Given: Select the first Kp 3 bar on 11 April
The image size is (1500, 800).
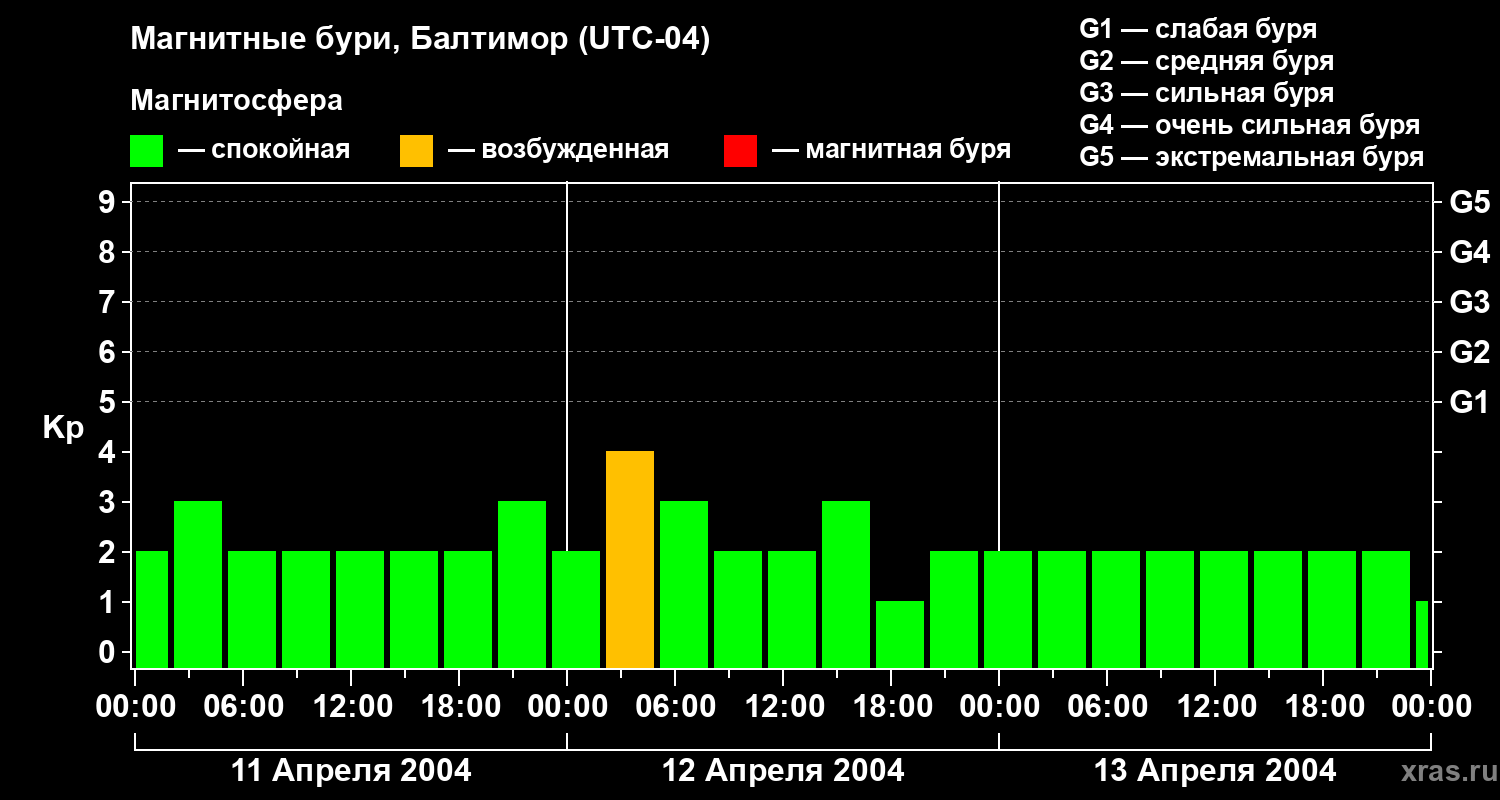Looking at the screenshot, I should coord(198,585).
